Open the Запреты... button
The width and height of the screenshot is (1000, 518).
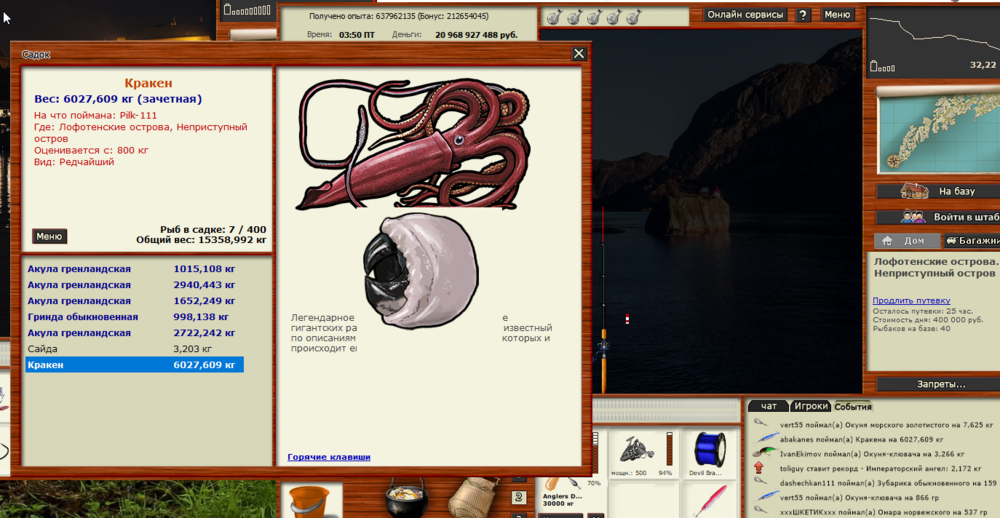(938, 384)
